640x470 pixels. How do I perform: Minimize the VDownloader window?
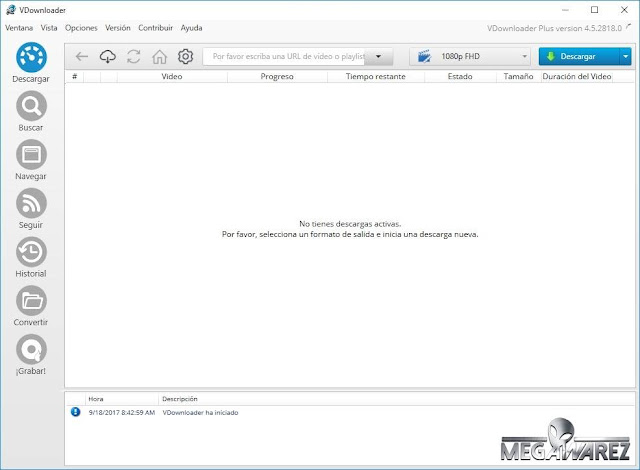click(x=565, y=10)
